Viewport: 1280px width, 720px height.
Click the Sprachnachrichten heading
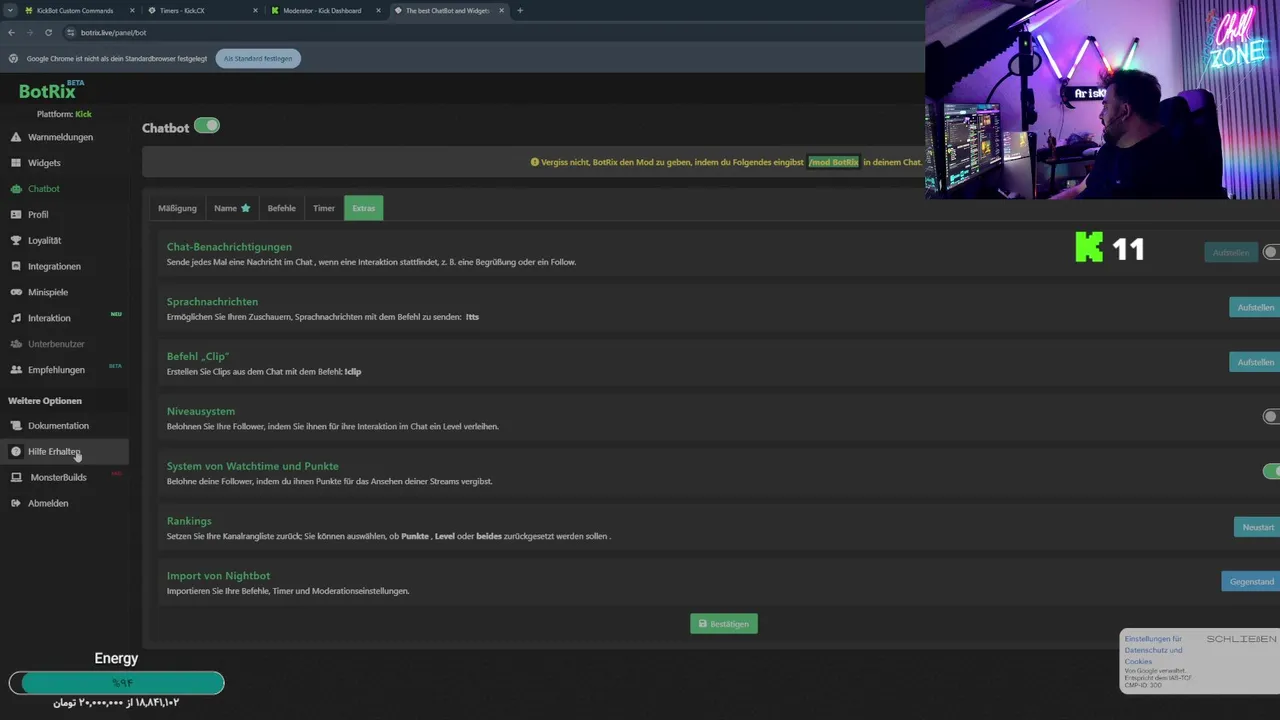point(212,302)
